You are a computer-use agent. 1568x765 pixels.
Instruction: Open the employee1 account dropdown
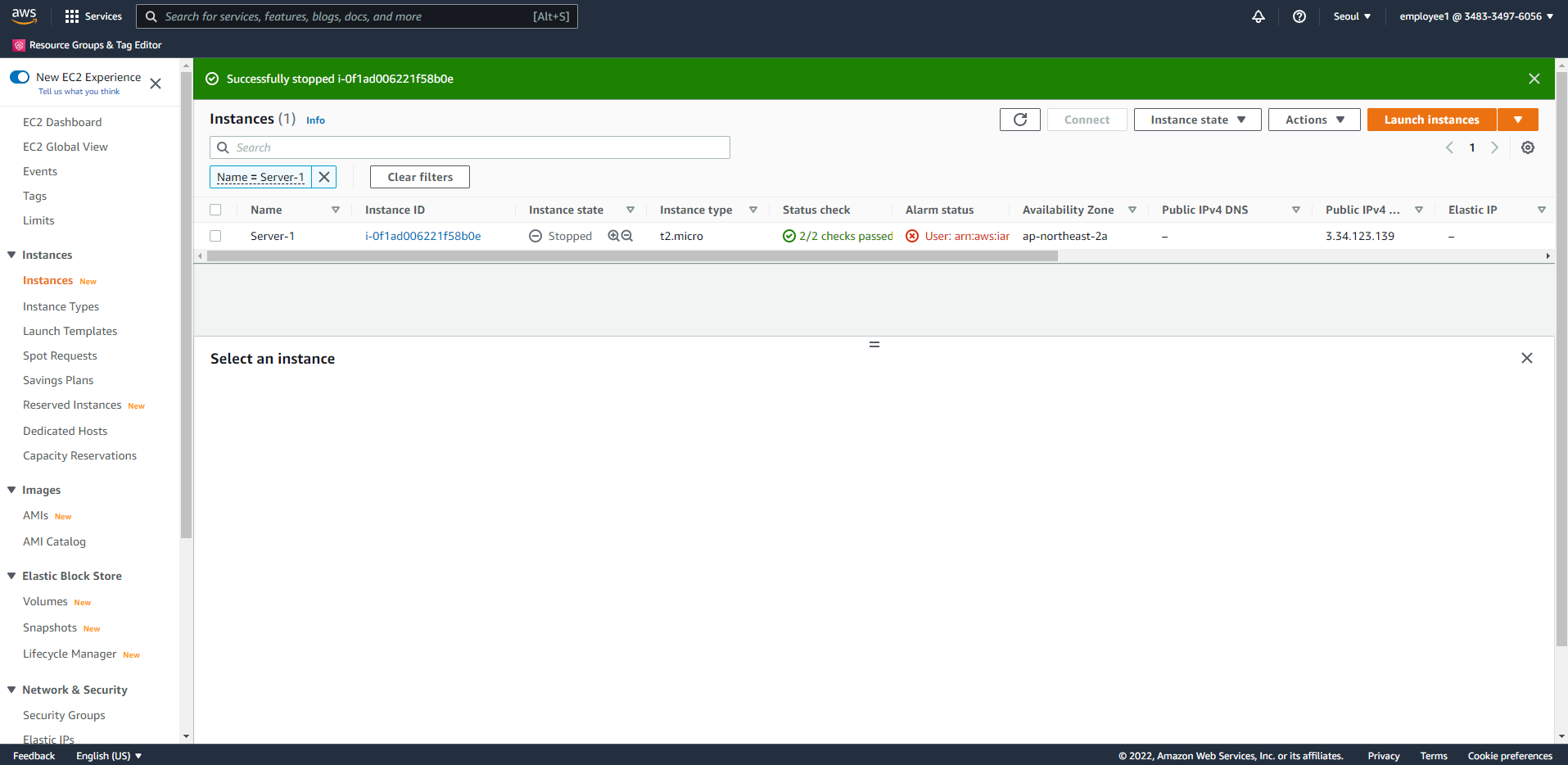[1476, 16]
